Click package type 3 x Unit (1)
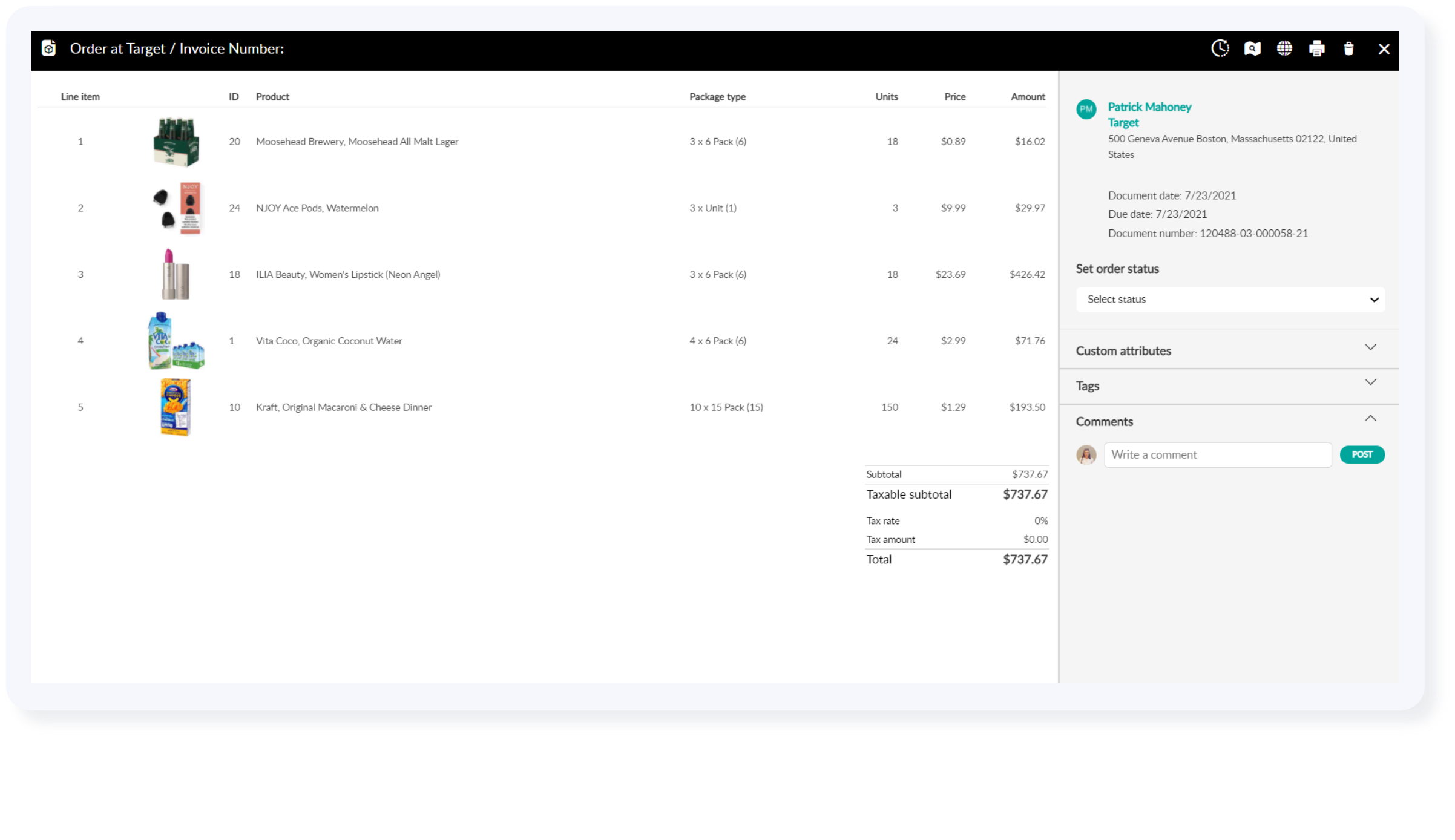This screenshot has width=1455, height=840. 713,208
